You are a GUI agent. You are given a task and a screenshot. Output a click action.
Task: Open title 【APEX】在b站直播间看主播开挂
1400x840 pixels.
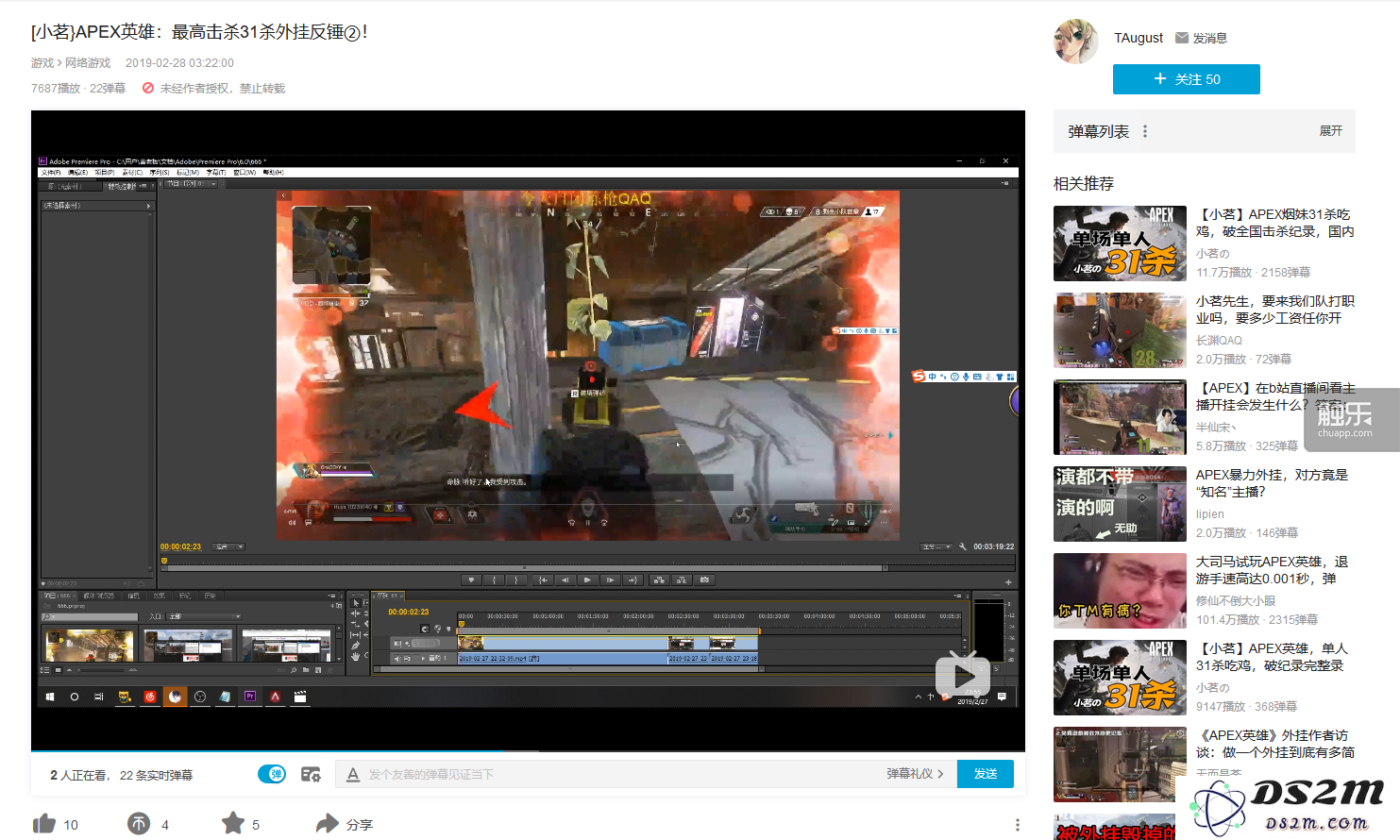[1275, 396]
